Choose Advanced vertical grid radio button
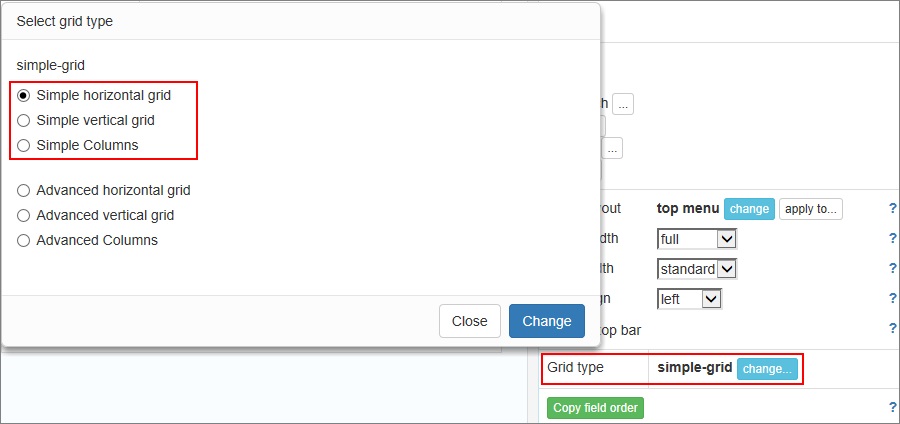Viewport: 900px width, 424px height. click(x=24, y=216)
